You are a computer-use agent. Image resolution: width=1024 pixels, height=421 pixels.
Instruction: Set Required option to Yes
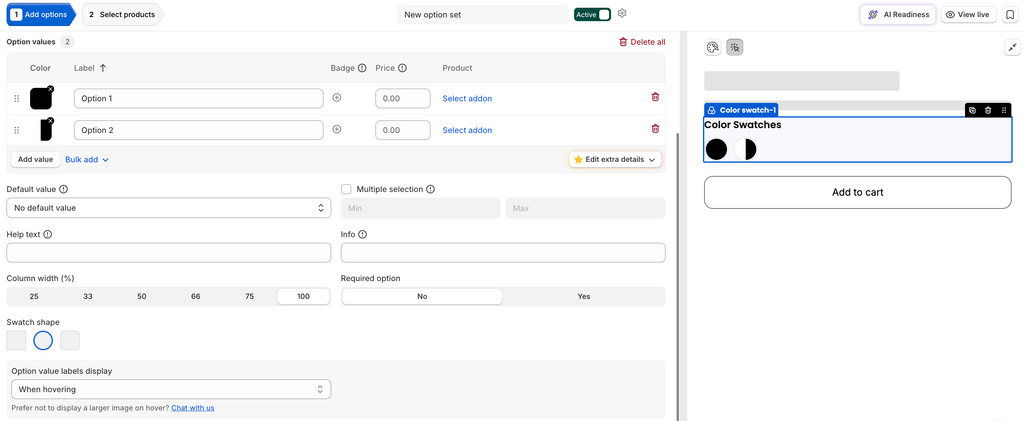tap(584, 296)
